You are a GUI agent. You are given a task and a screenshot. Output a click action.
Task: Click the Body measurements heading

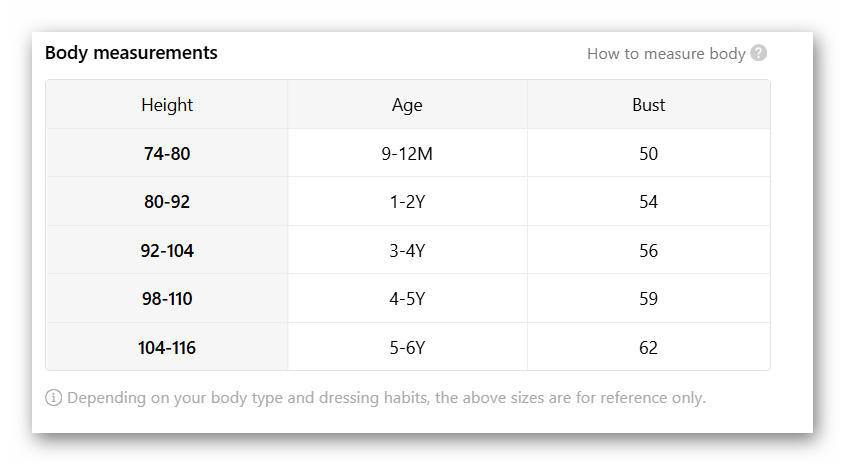click(x=131, y=52)
